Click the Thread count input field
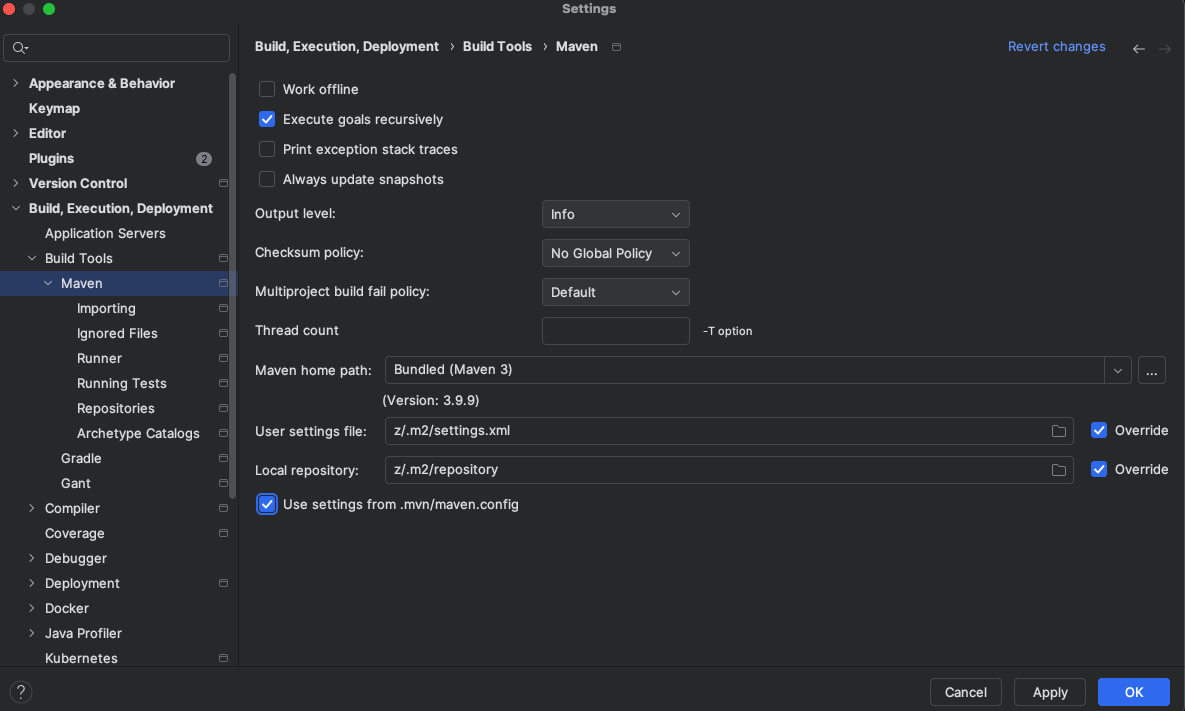Viewport: 1185px width, 711px height. coord(615,331)
